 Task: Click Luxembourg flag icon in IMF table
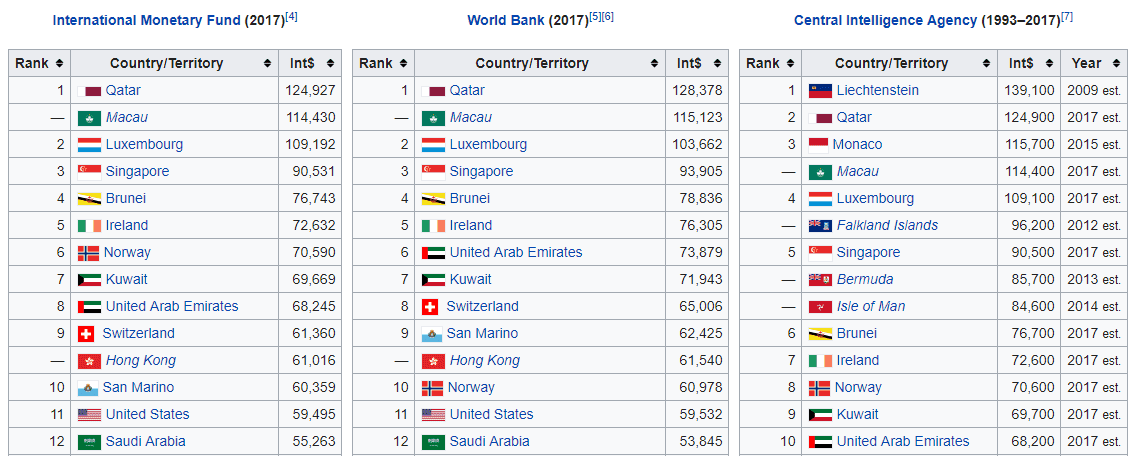pyautogui.click(x=90, y=145)
